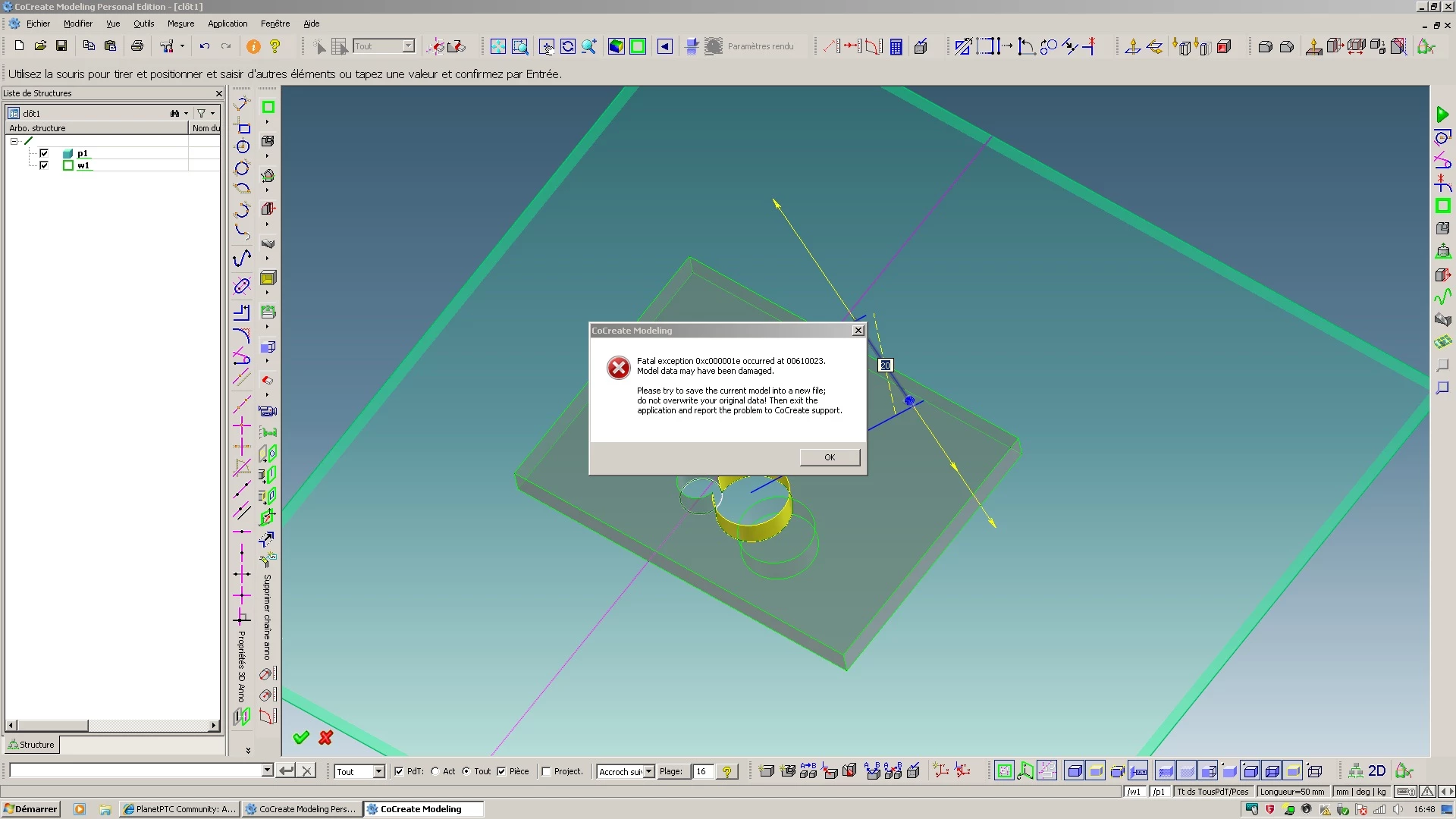
Task: Click the orange information icon
Action: pos(253,47)
